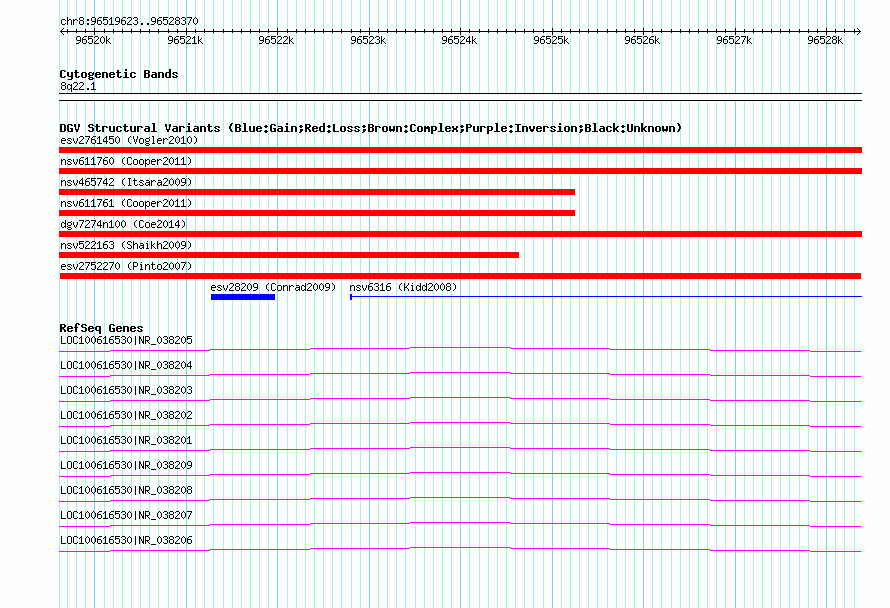Click the RefSeq Genes track heading
This screenshot has width=890, height=608.
[x=101, y=328]
